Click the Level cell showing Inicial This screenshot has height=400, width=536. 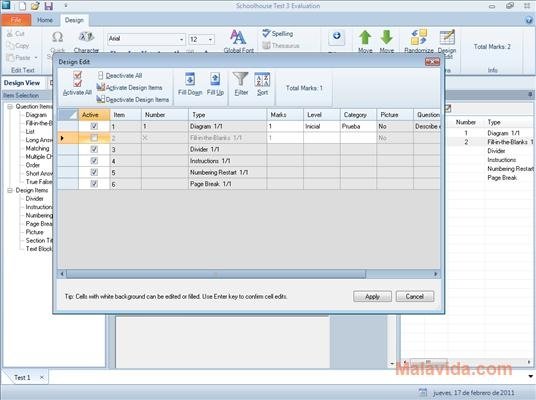click(x=321, y=126)
